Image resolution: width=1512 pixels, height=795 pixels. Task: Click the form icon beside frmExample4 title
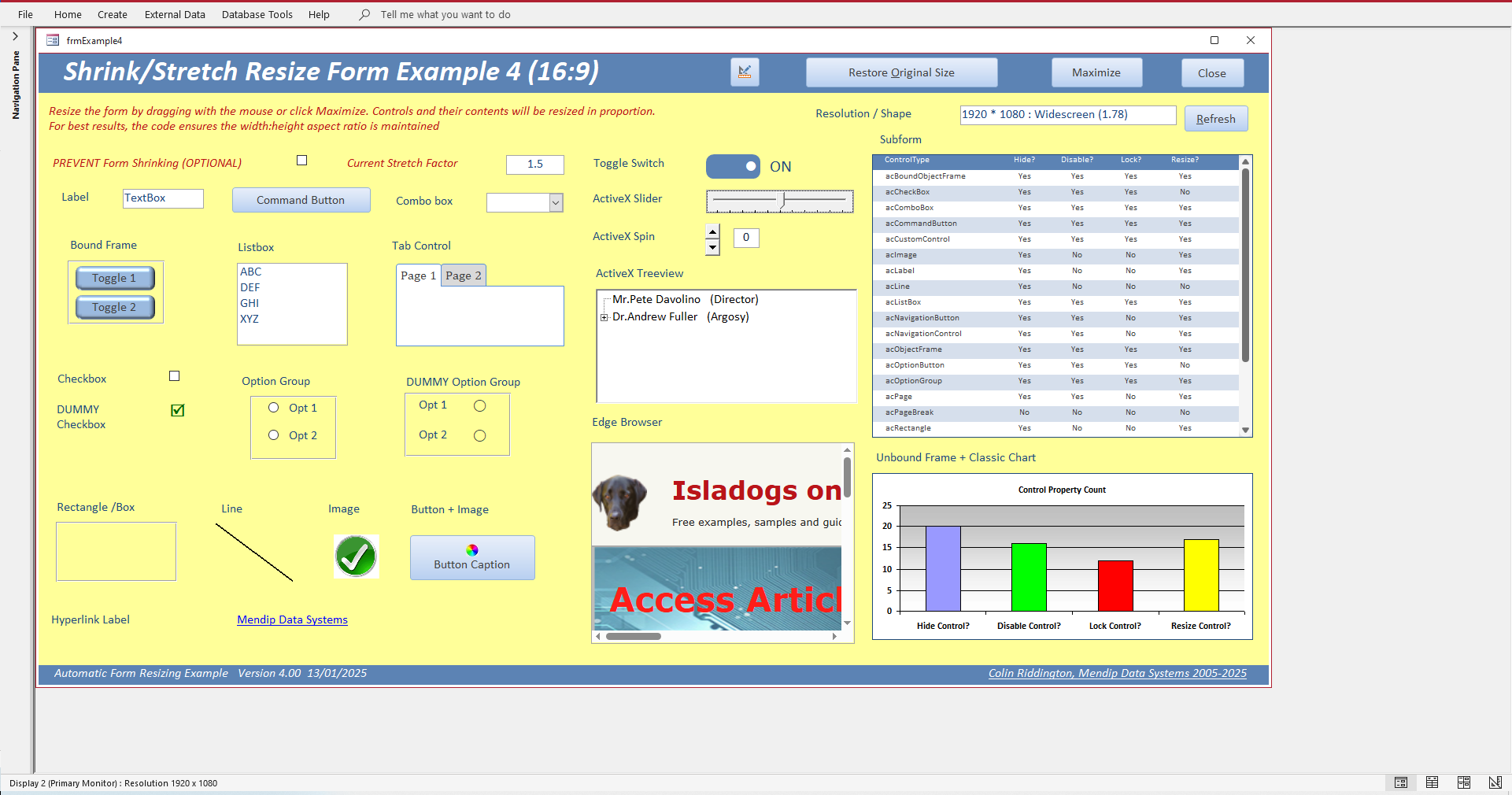click(x=53, y=40)
